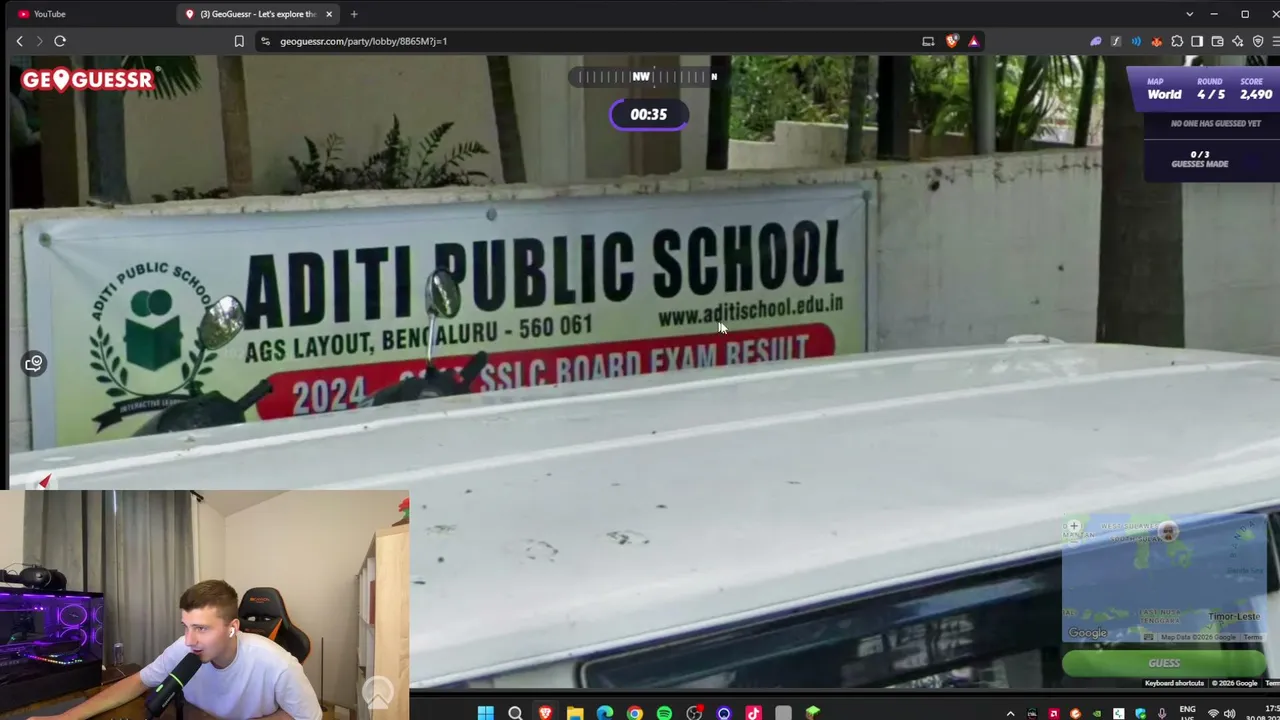Open the Google logo link on map
Viewport: 1280px width, 720px height.
coord(1088,633)
